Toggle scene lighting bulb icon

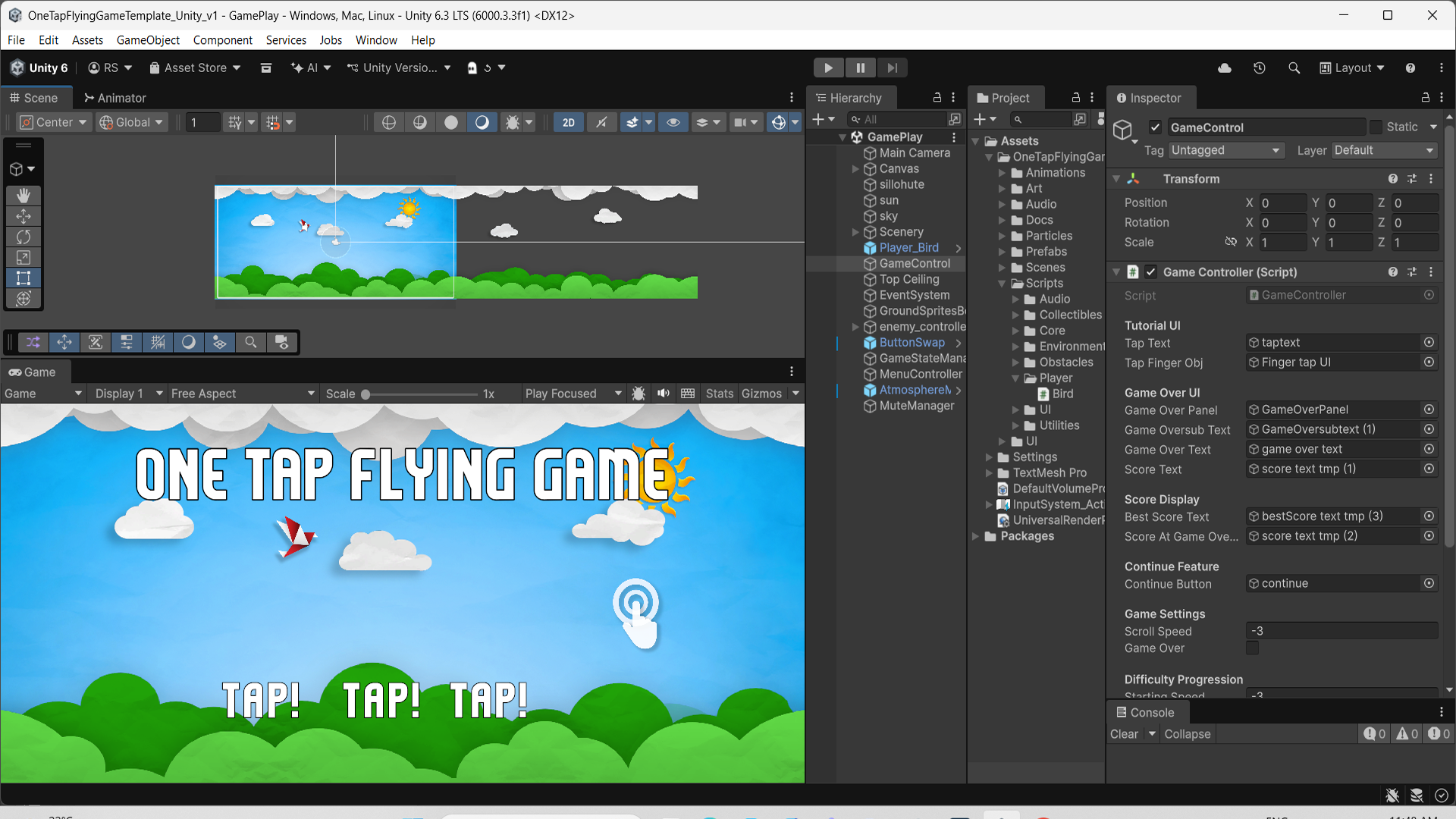(x=601, y=122)
